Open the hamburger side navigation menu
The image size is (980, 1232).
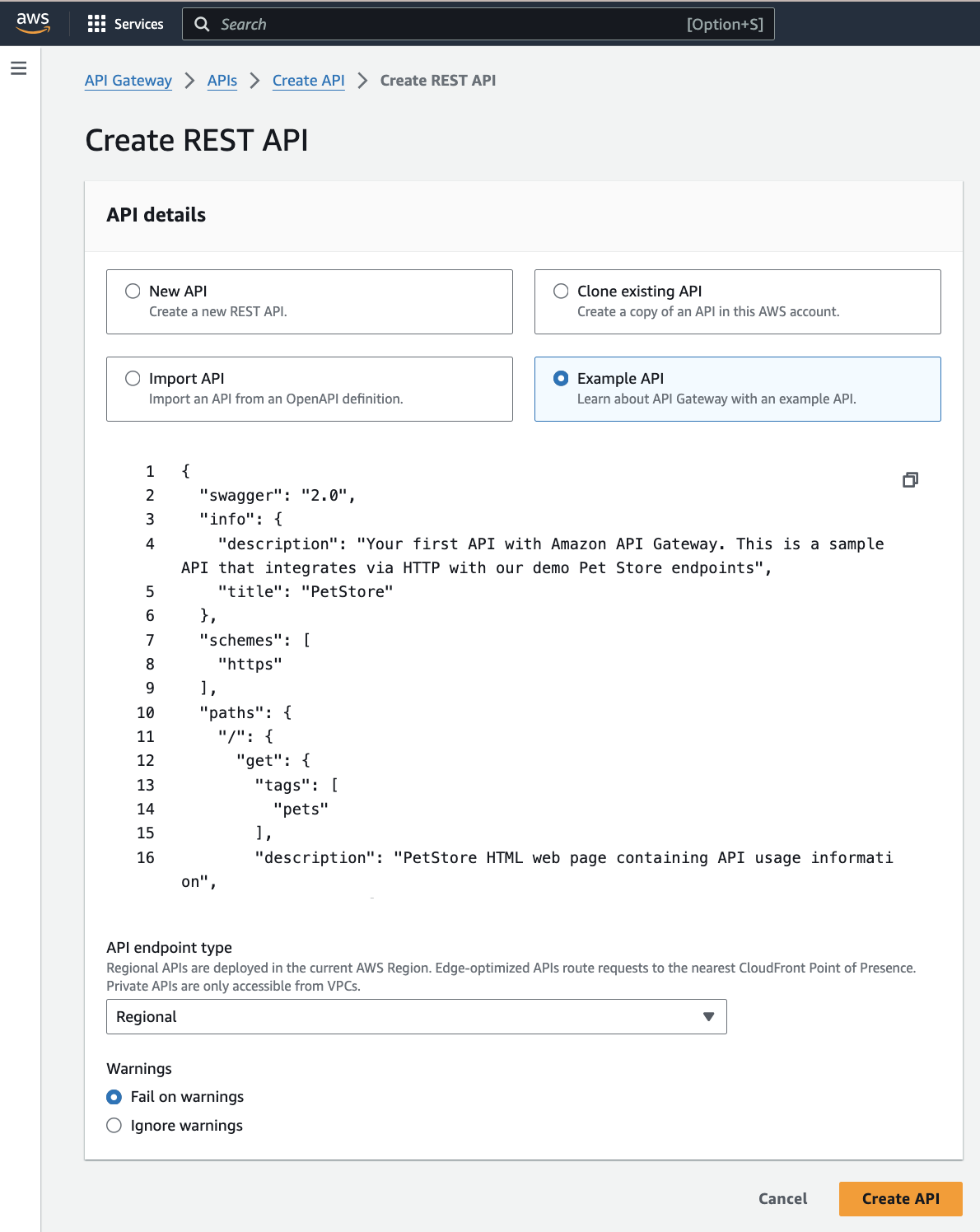tap(19, 68)
